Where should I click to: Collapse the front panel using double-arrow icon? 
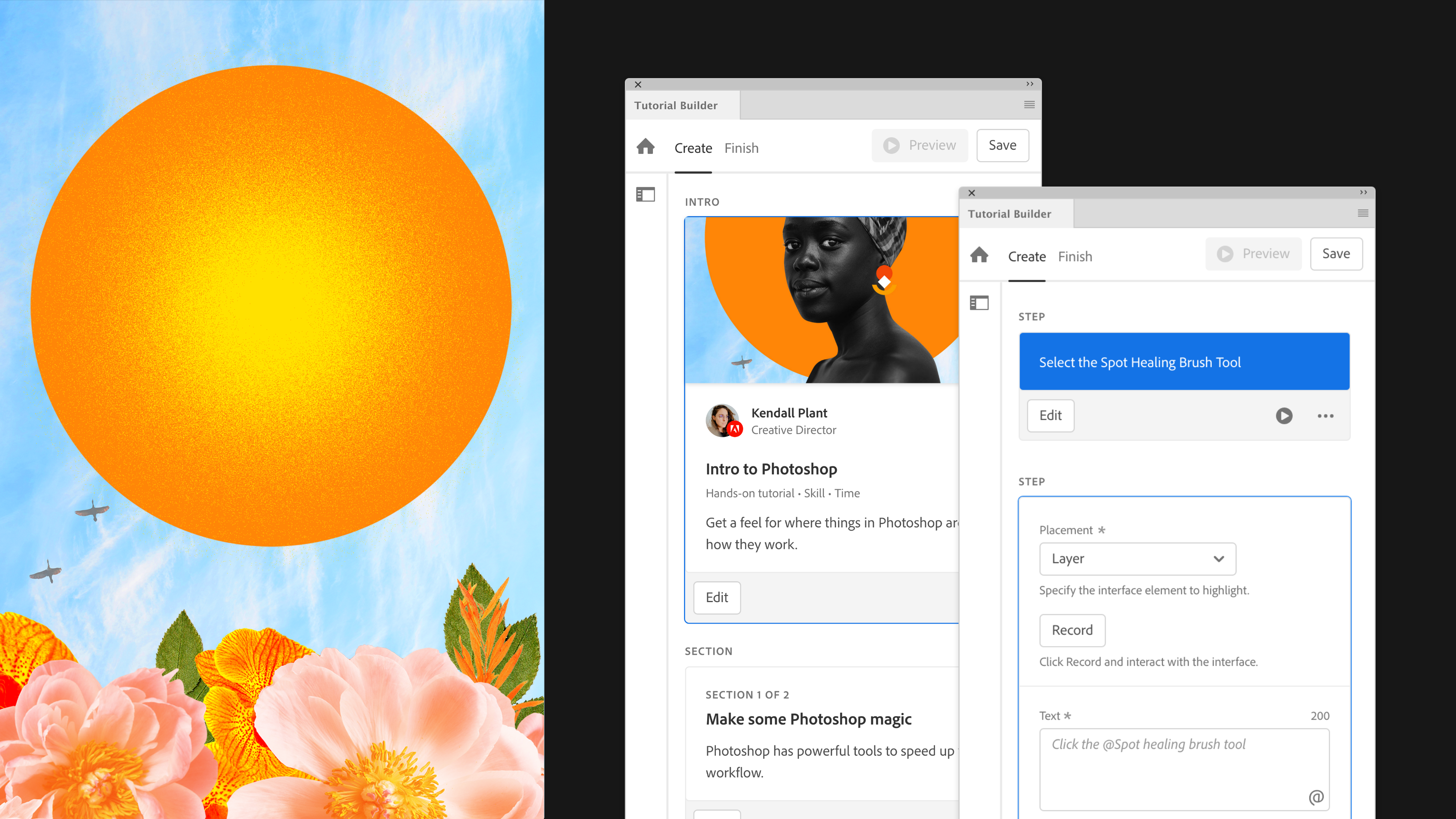point(1363,193)
